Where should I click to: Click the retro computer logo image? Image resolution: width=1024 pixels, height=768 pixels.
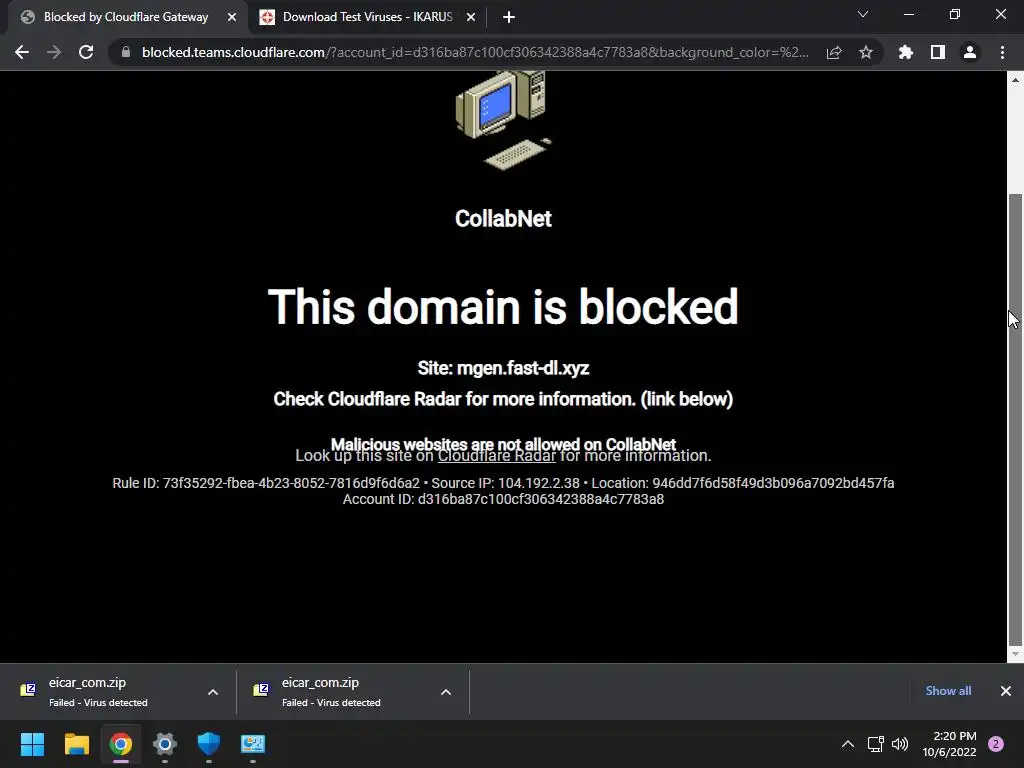(504, 121)
